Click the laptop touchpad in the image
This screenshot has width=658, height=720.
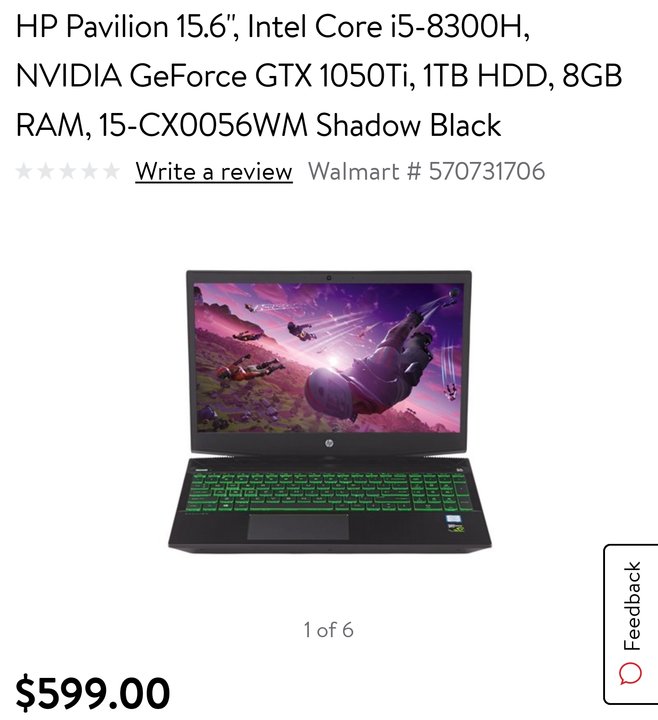tap(298, 527)
